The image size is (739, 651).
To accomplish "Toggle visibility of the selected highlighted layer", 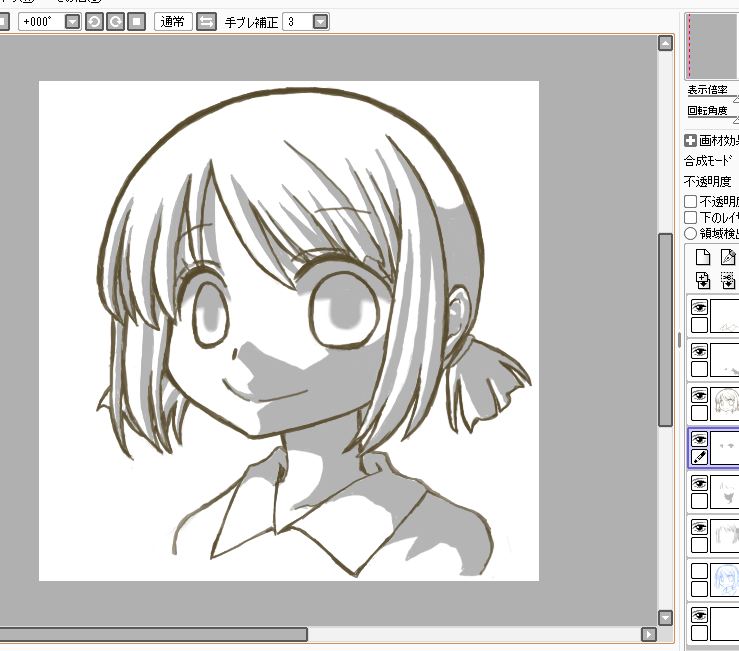I will tap(699, 439).
